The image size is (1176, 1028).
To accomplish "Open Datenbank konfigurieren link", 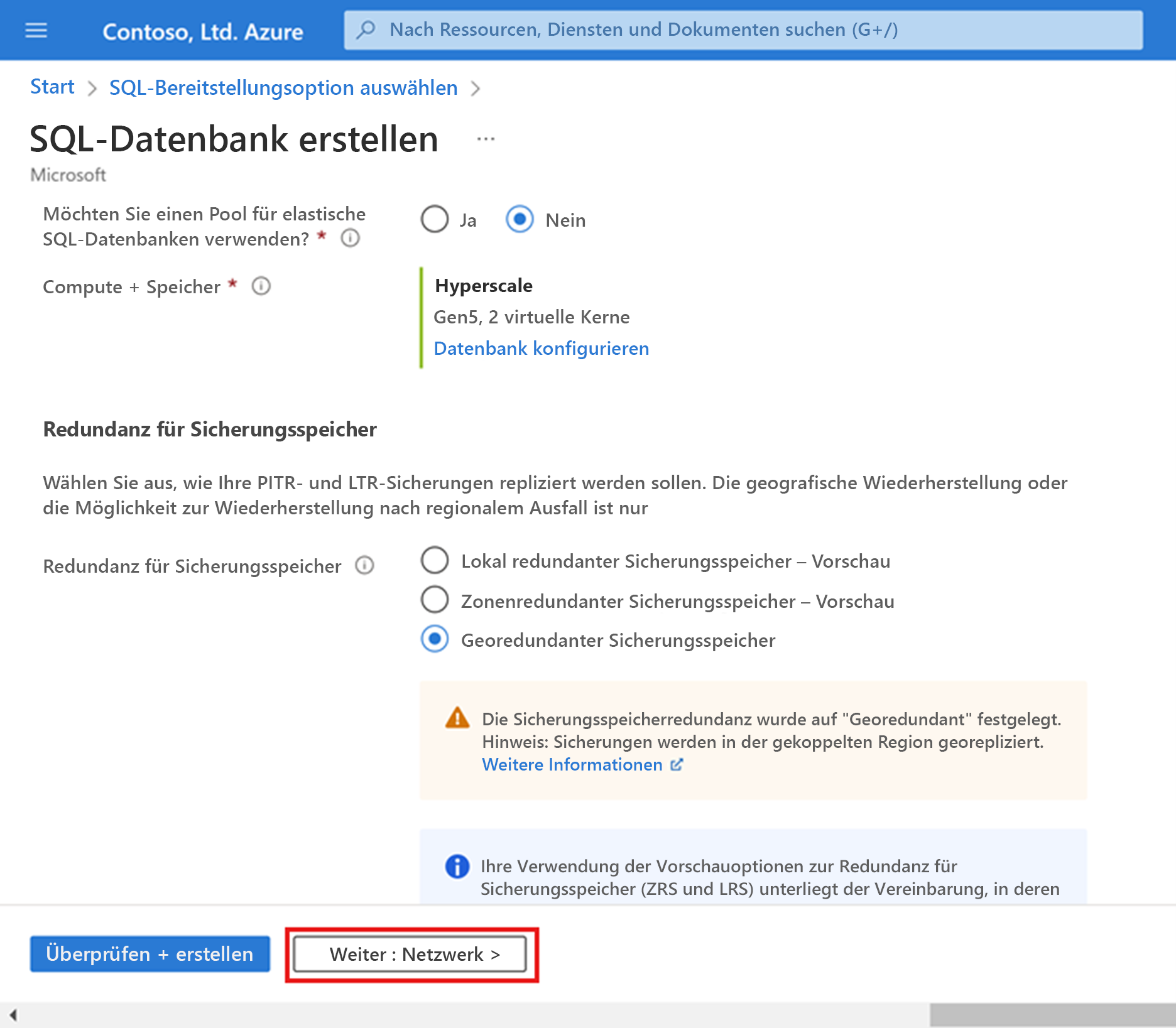I will point(542,349).
